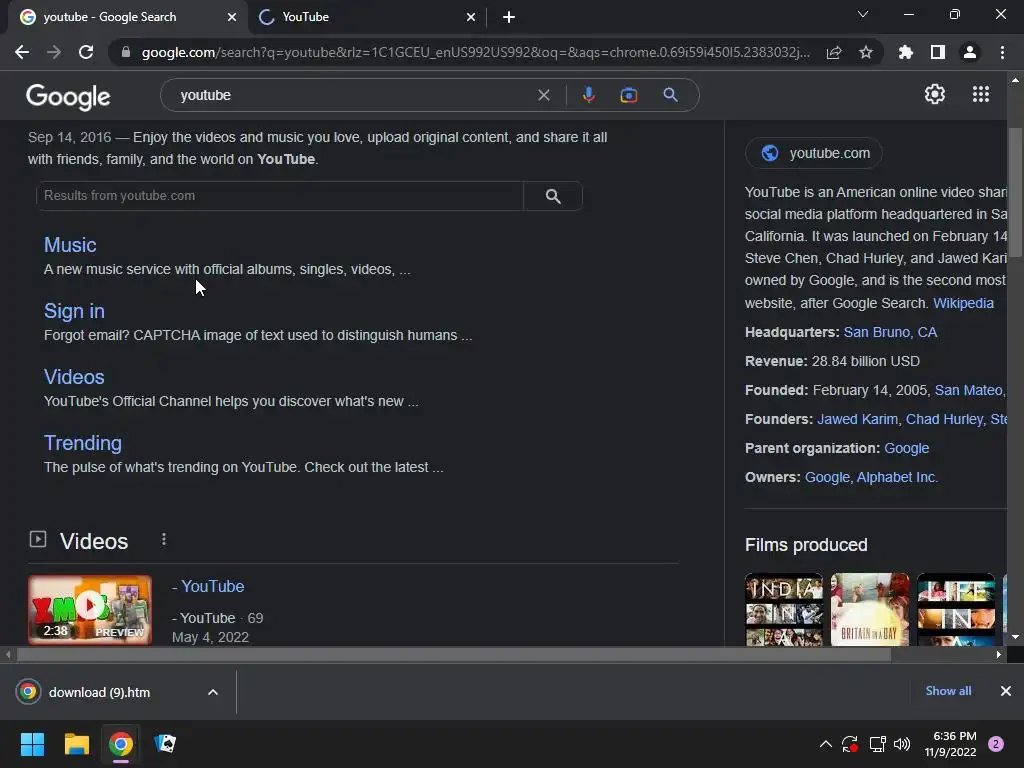Open the Chad Hurley founder link

coord(944,419)
